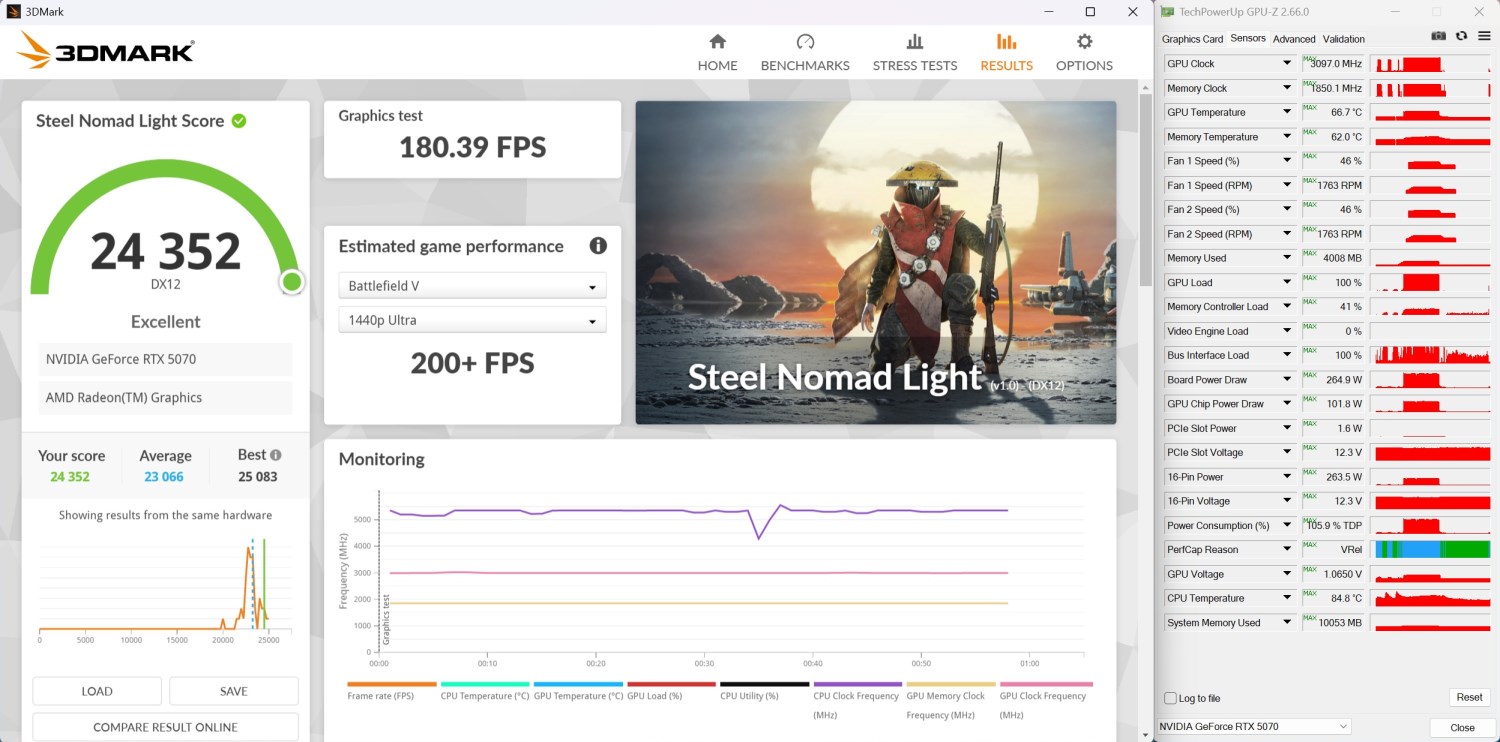Screen dimensions: 1500x742
Task: Select the Sensors tab in GPU-Z
Action: click(x=1248, y=39)
